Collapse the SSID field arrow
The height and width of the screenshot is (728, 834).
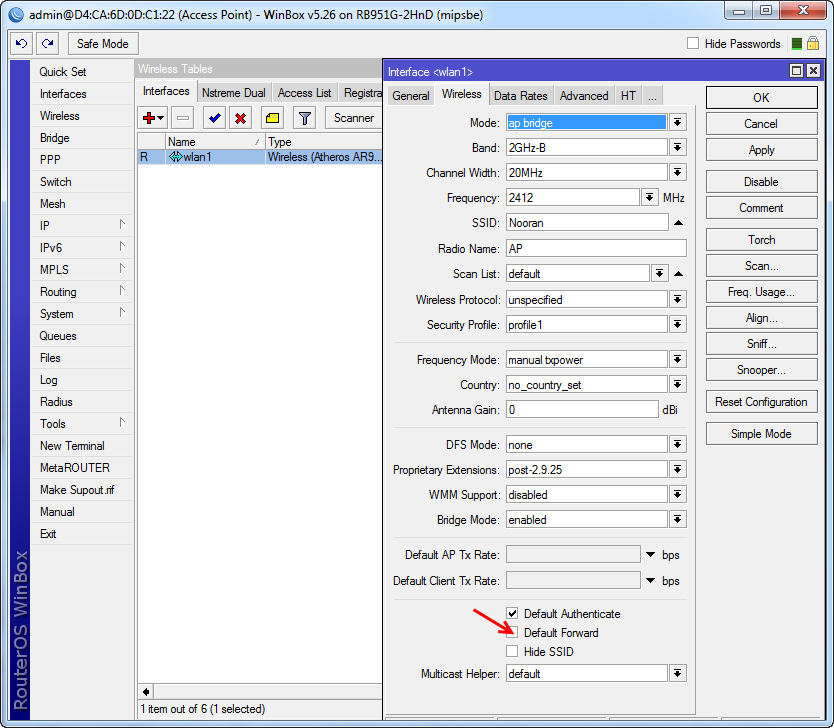click(678, 223)
